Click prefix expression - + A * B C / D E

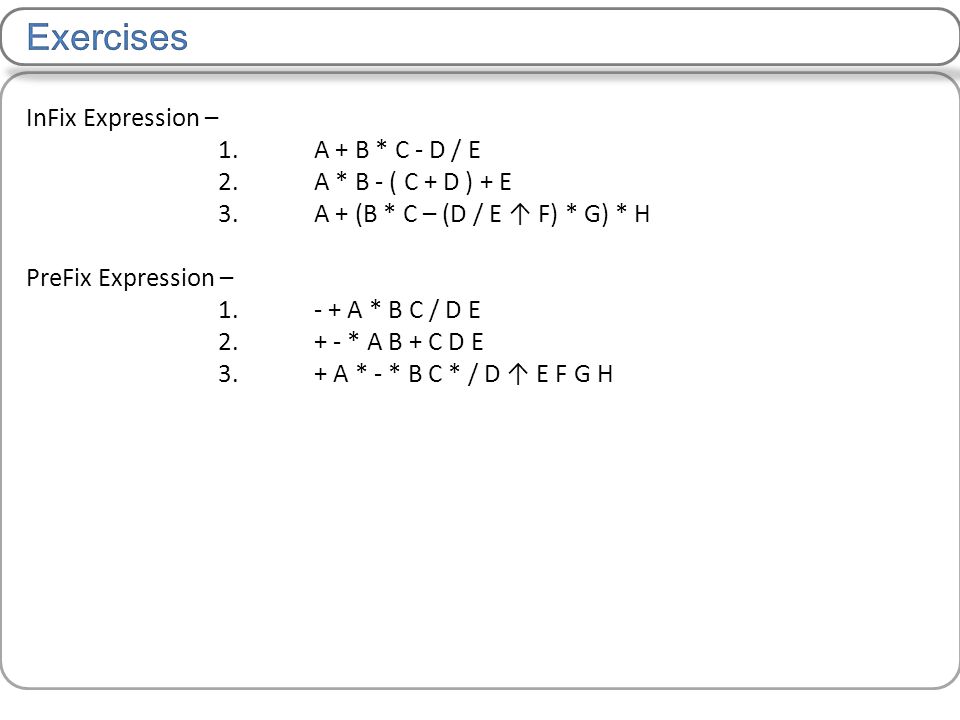(397, 310)
